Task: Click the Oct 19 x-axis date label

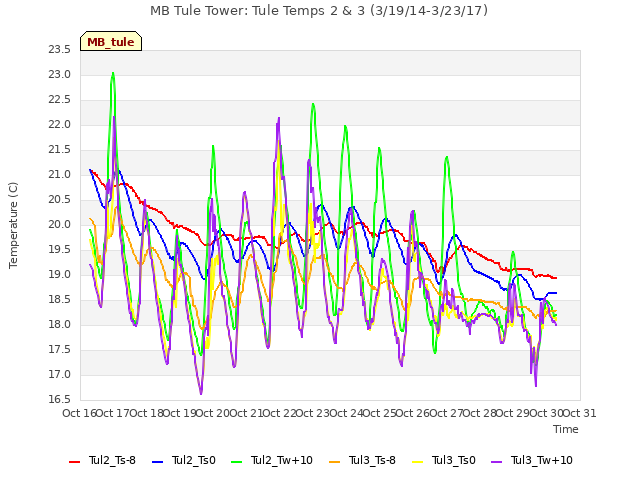Action: [180, 413]
